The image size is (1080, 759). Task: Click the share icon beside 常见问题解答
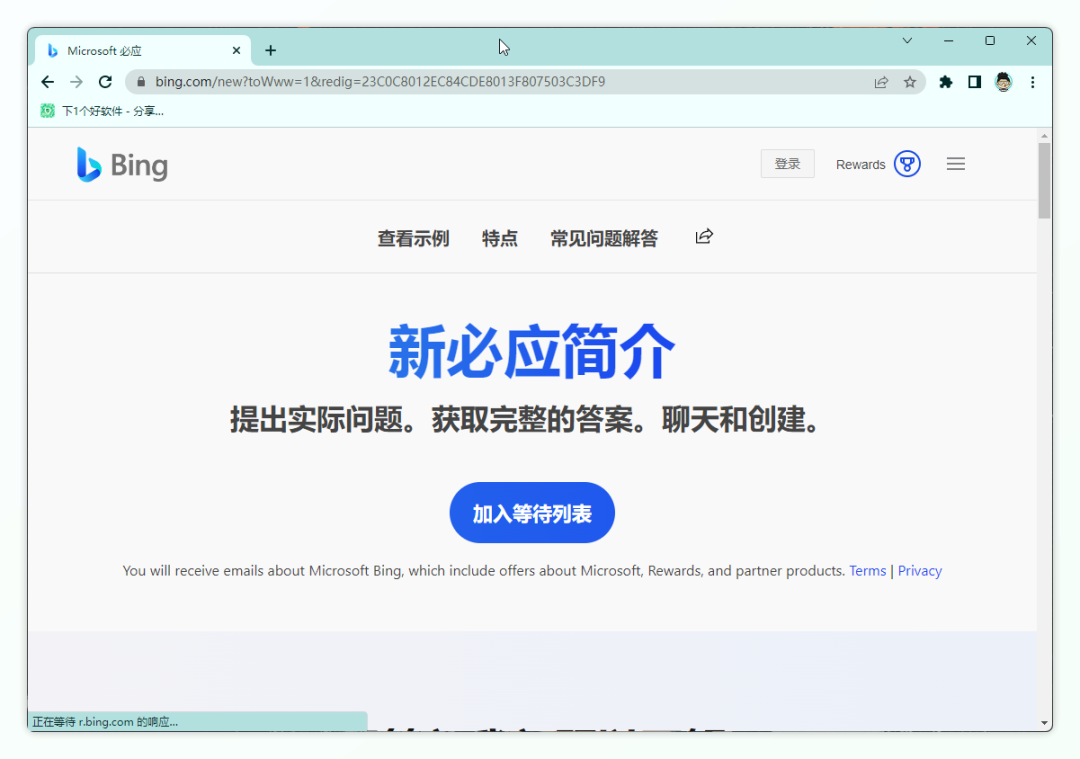click(x=704, y=237)
